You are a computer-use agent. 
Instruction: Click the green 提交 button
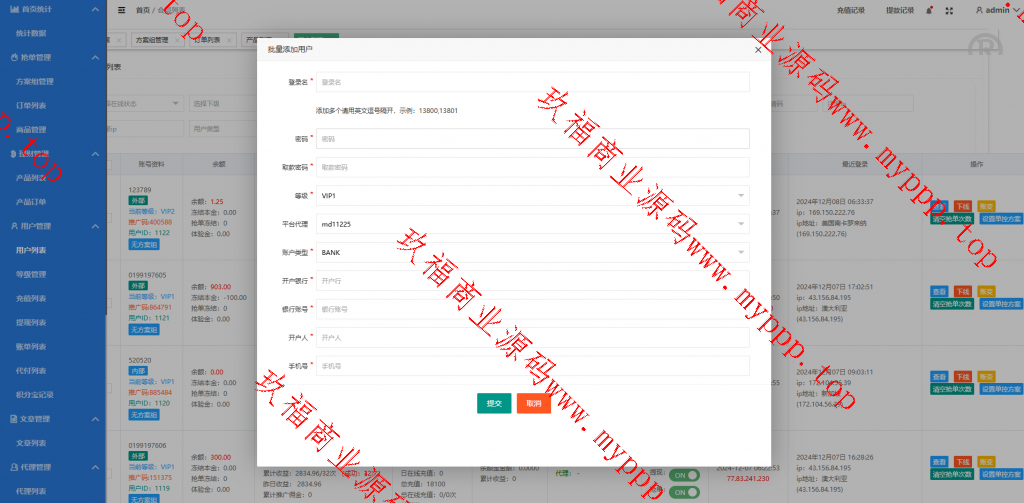pos(494,403)
